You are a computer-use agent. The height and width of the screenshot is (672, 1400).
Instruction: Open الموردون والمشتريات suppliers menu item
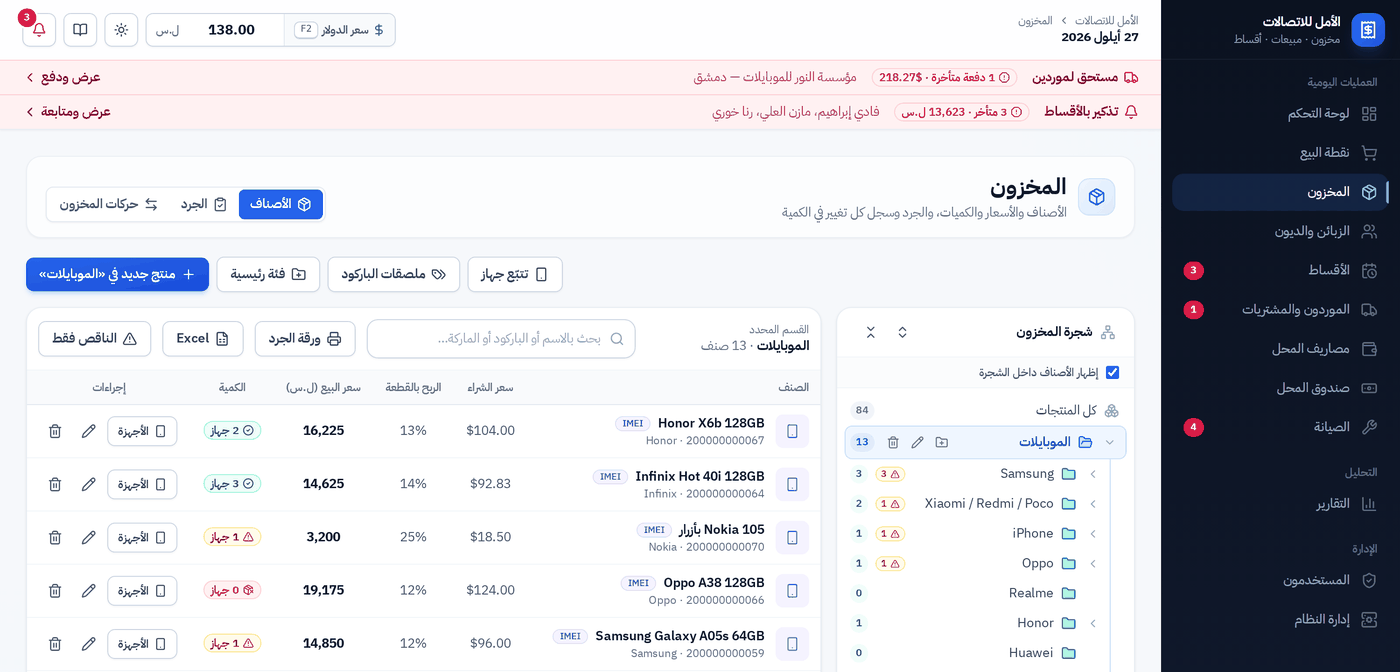click(x=1280, y=310)
